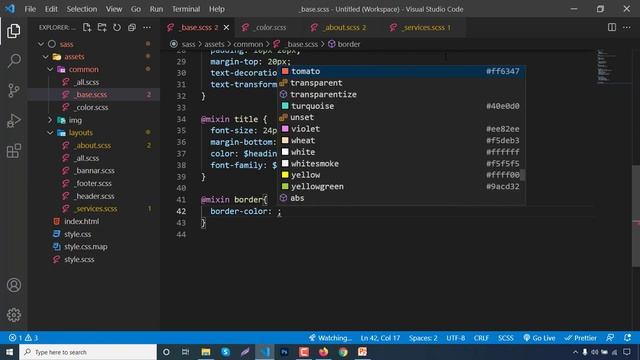Screen dimensions: 640x360
Task: Open editor more actions ellipsis
Action: tap(627, 27)
